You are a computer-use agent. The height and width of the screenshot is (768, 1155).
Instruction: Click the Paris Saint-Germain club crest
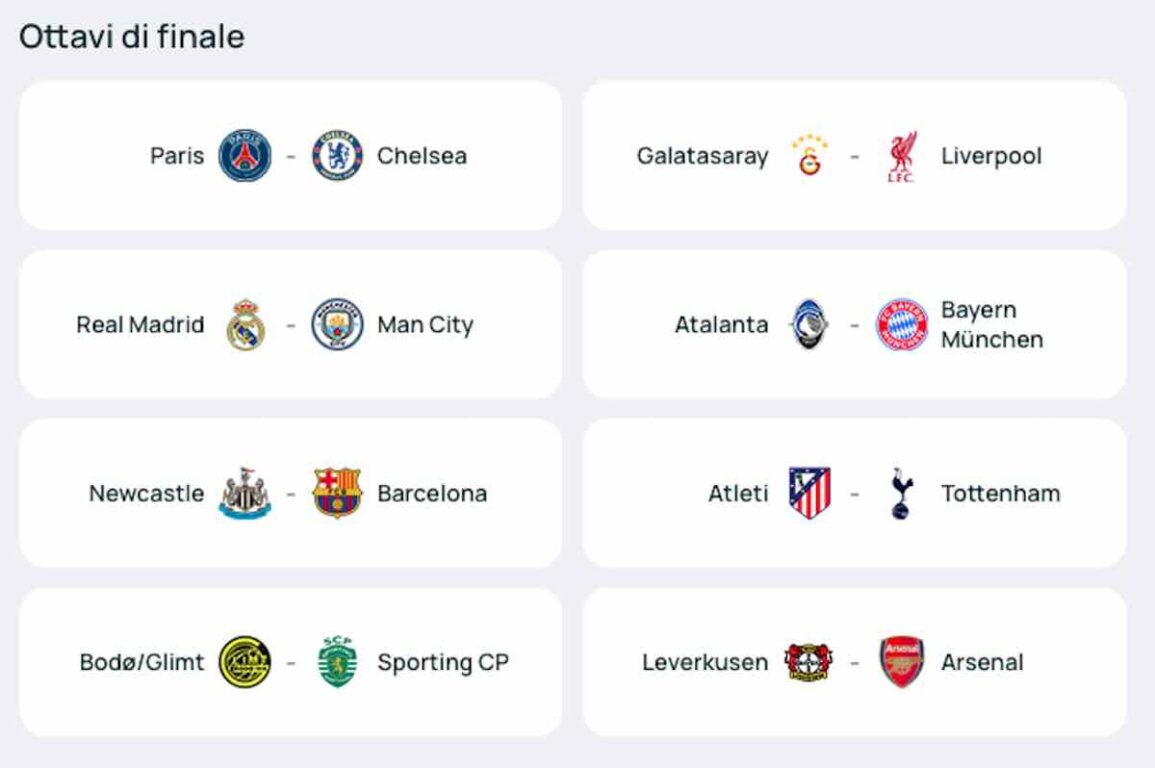[x=245, y=156]
